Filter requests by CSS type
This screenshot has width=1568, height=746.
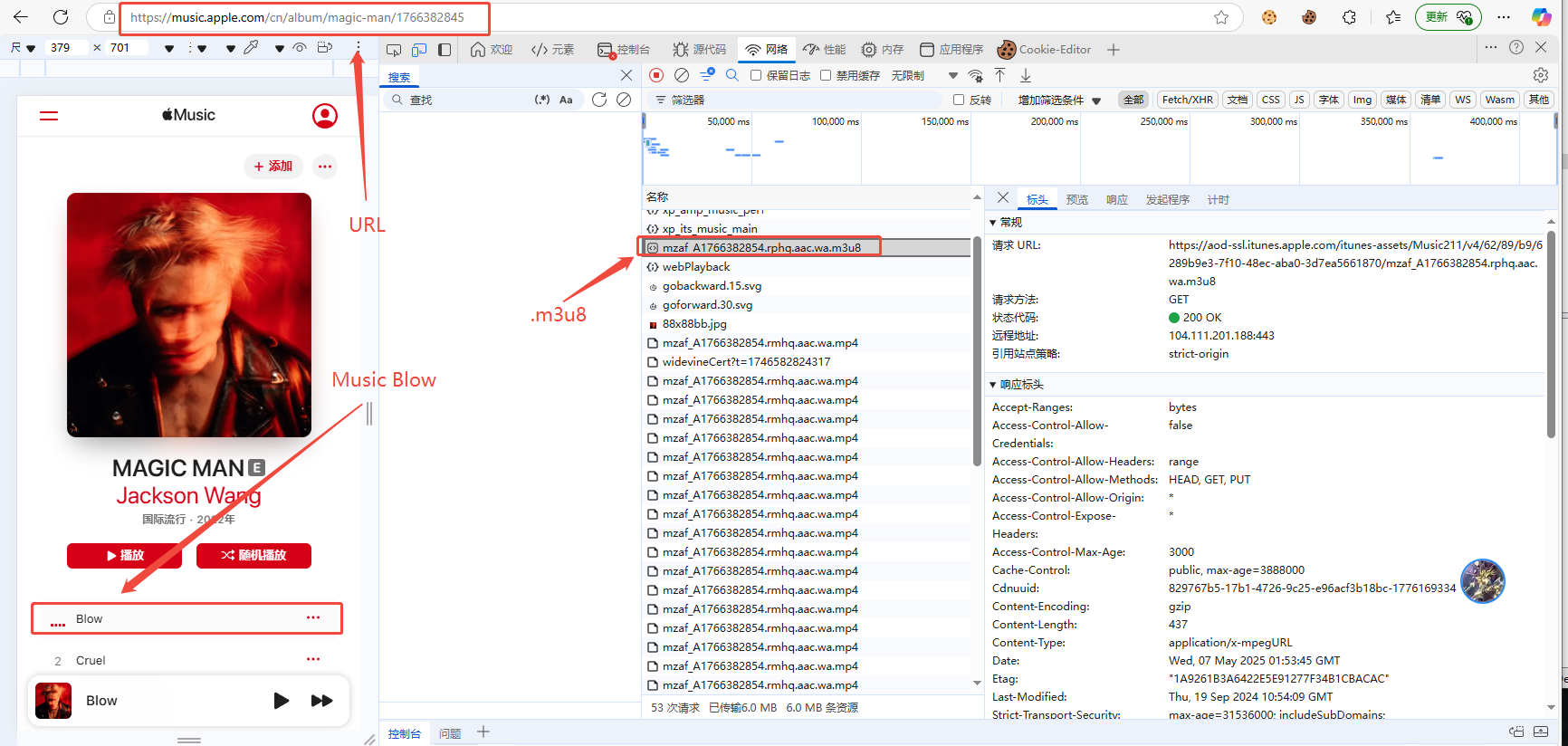(x=1271, y=100)
